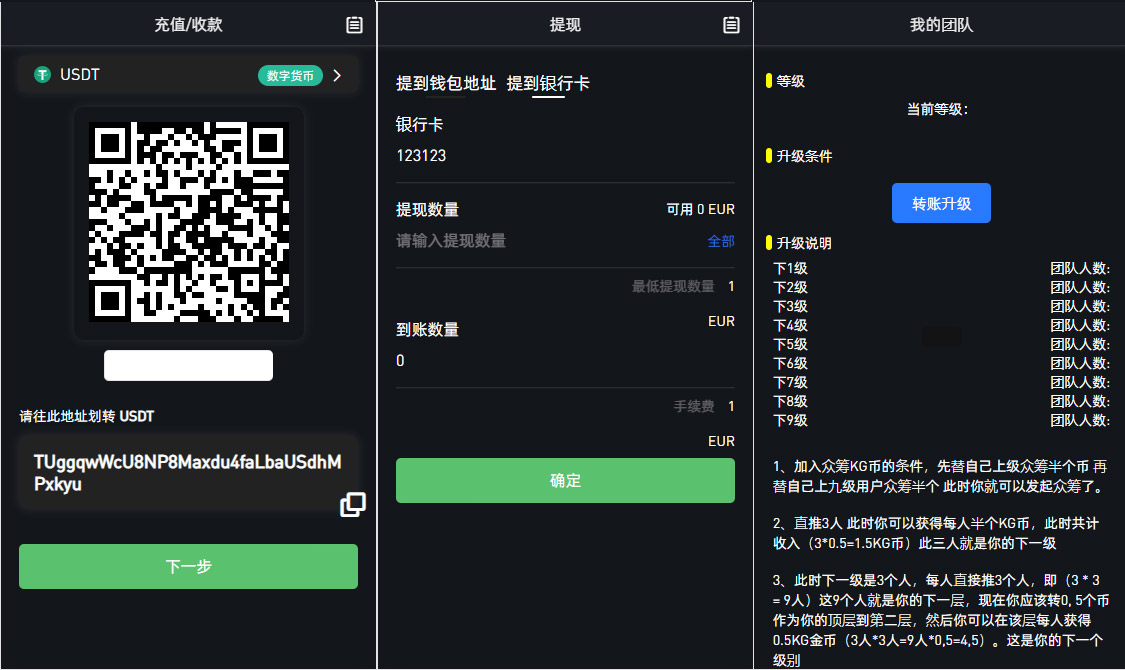Click the 我的团队 panel title

941,25
